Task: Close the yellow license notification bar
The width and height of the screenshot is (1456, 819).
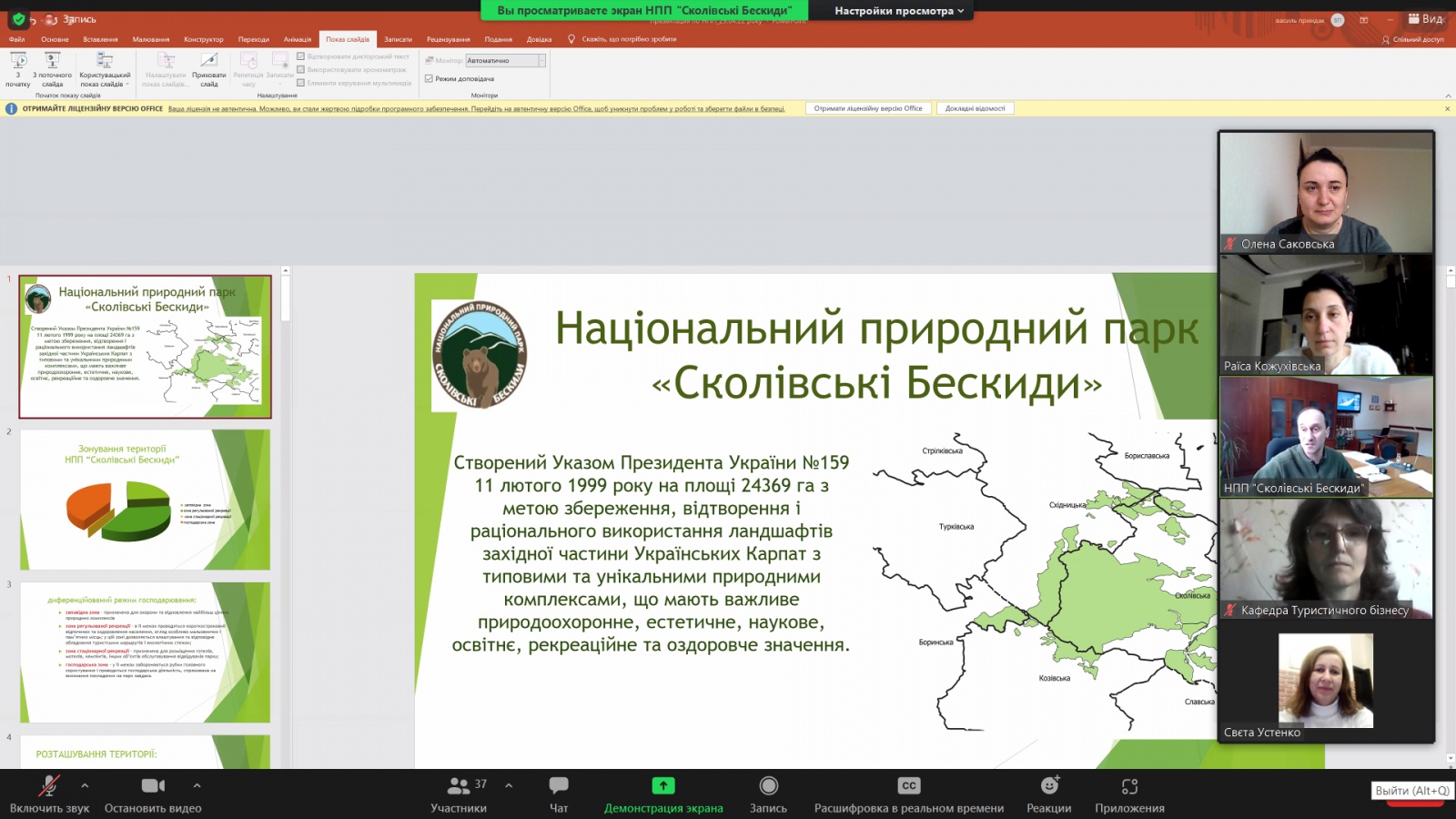Action: pos(1448,108)
